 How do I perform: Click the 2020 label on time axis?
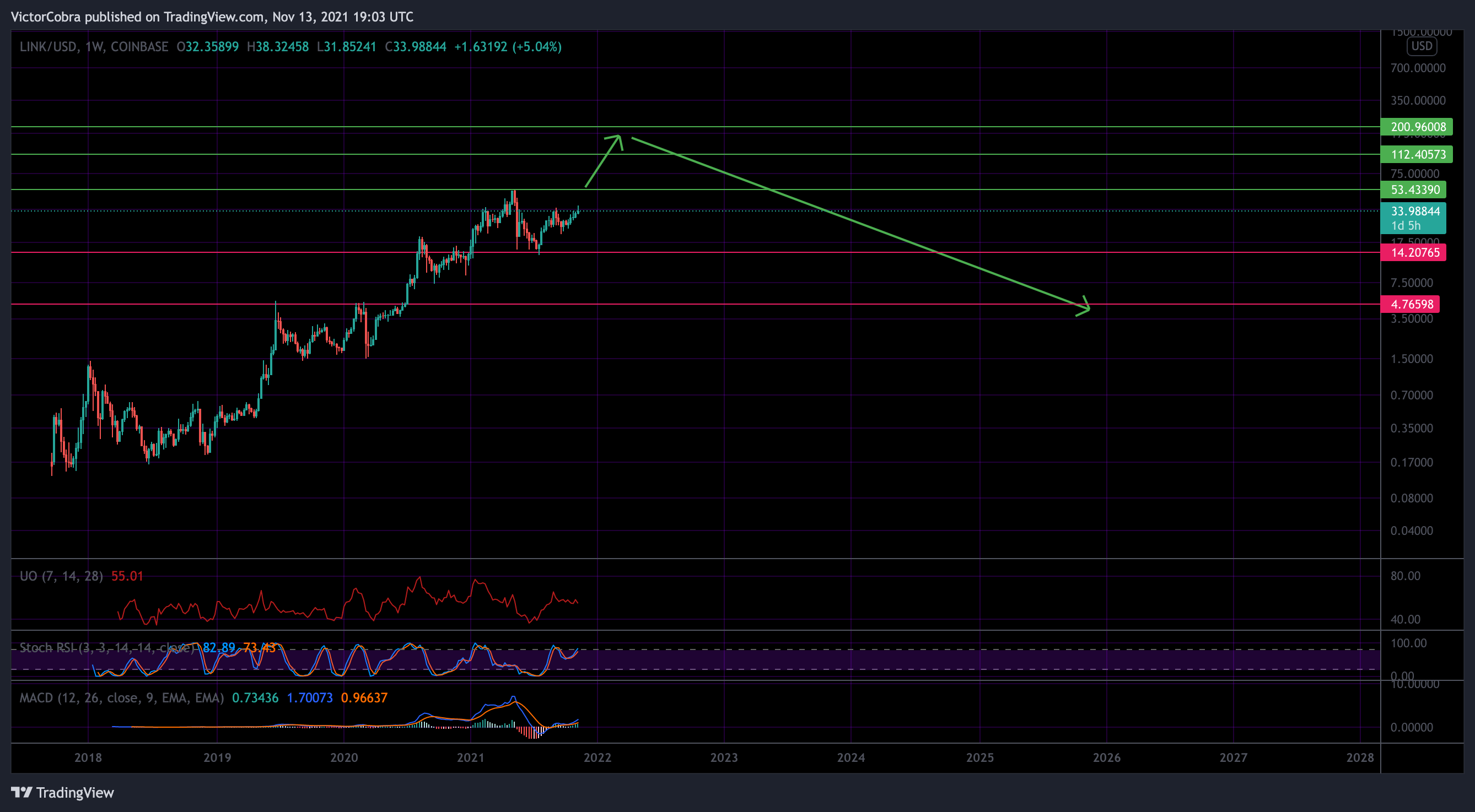click(344, 757)
